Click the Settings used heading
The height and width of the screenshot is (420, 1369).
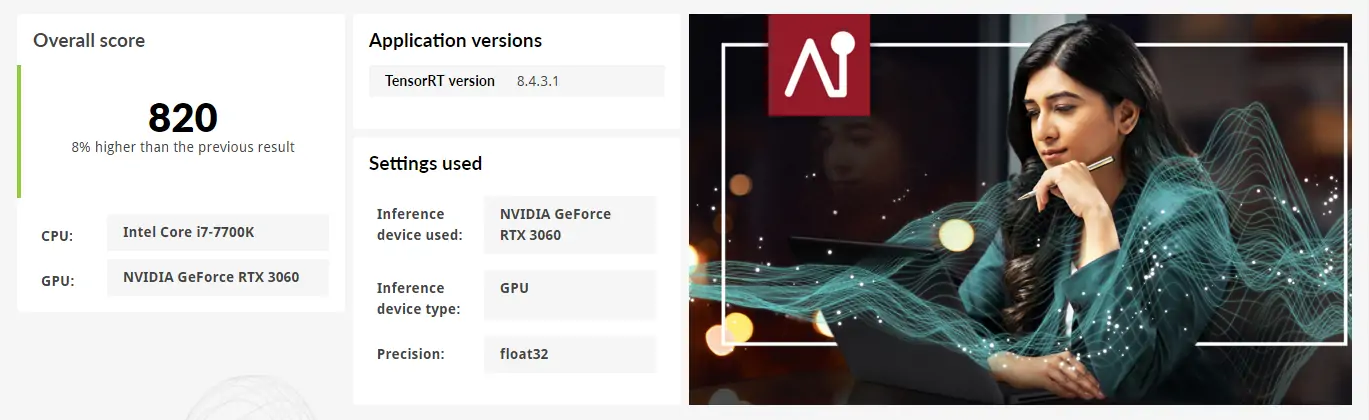tap(425, 164)
